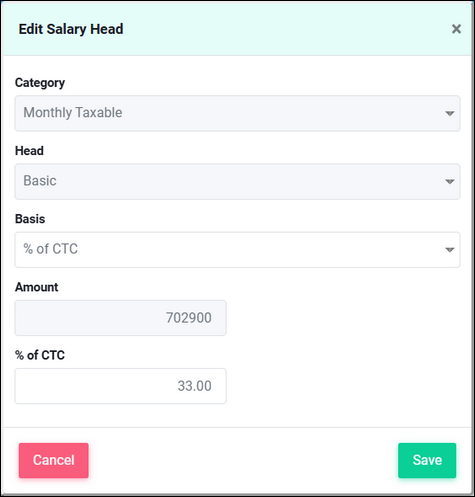Open the Head combo box showing Basic

pyautogui.click(x=237, y=181)
